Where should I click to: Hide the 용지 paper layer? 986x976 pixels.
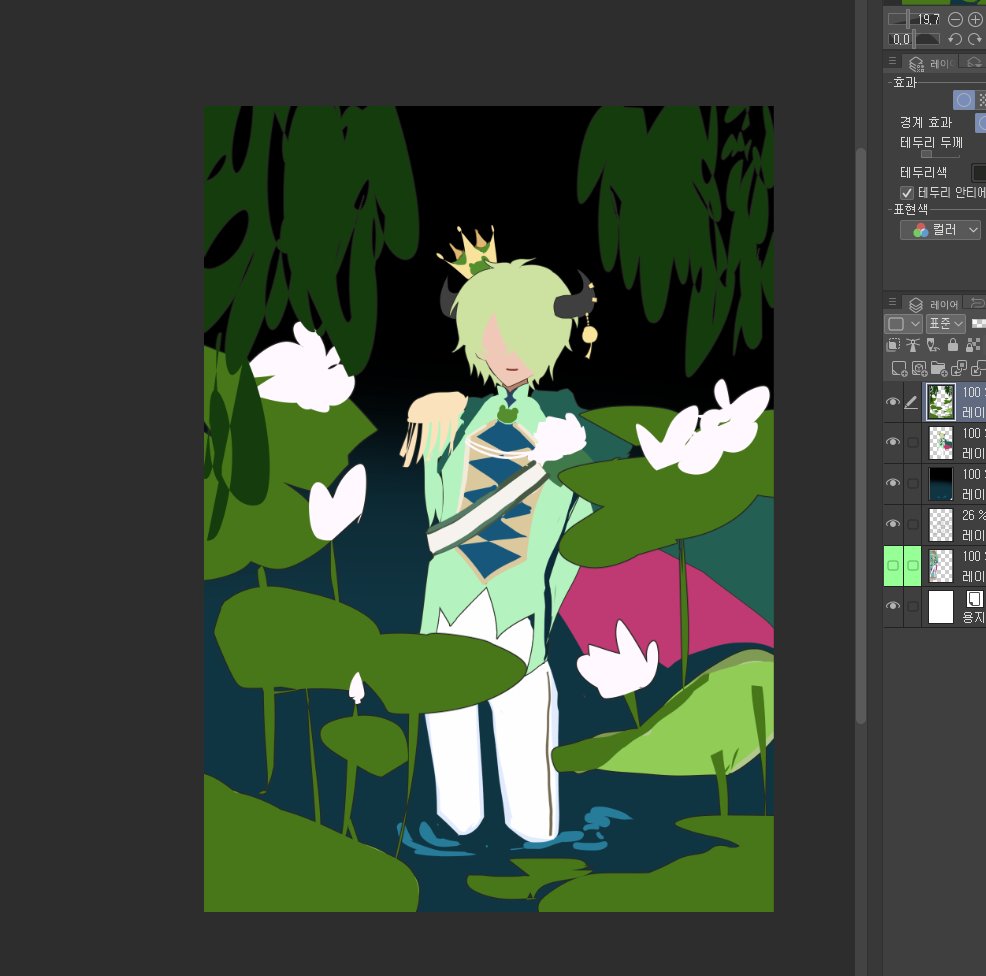click(x=893, y=606)
